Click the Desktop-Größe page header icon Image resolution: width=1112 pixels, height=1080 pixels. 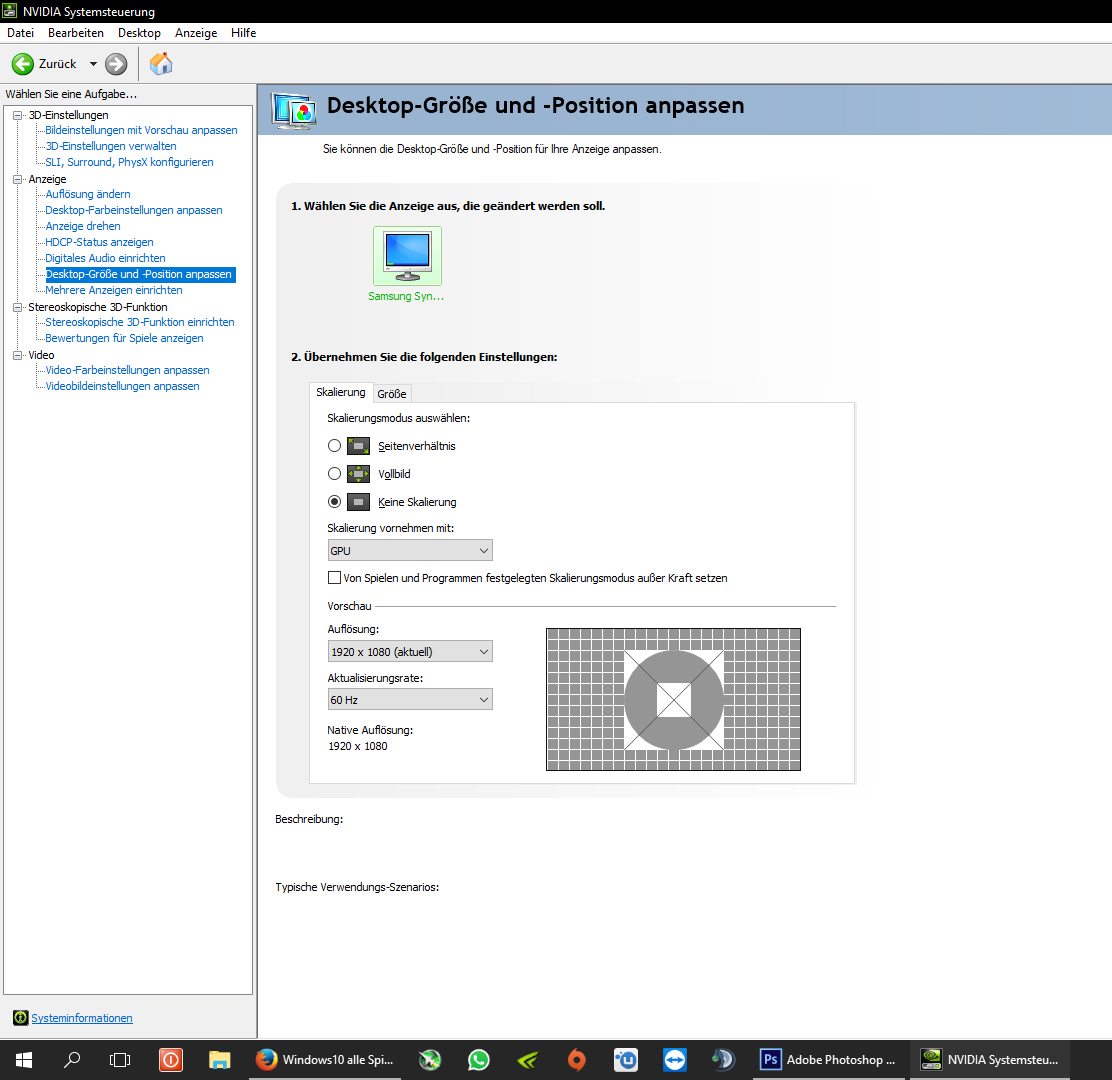click(x=294, y=110)
